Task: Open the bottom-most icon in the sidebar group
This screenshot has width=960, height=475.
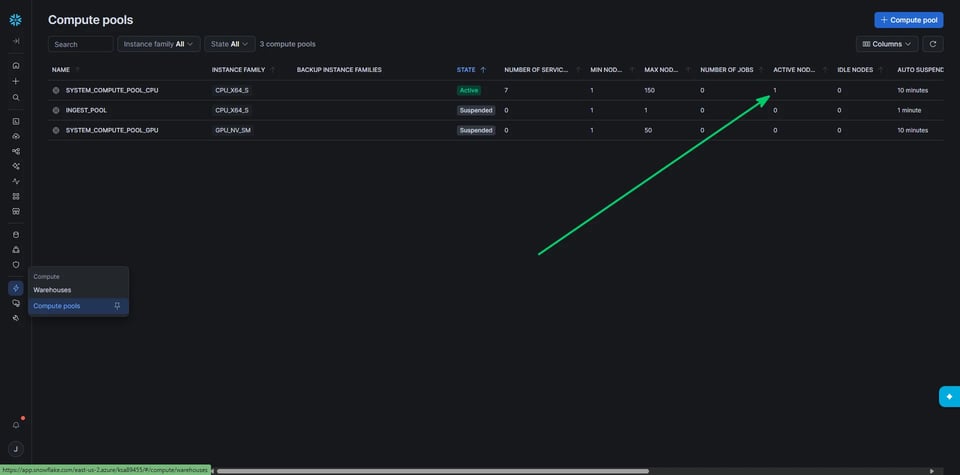Action: pos(16,318)
